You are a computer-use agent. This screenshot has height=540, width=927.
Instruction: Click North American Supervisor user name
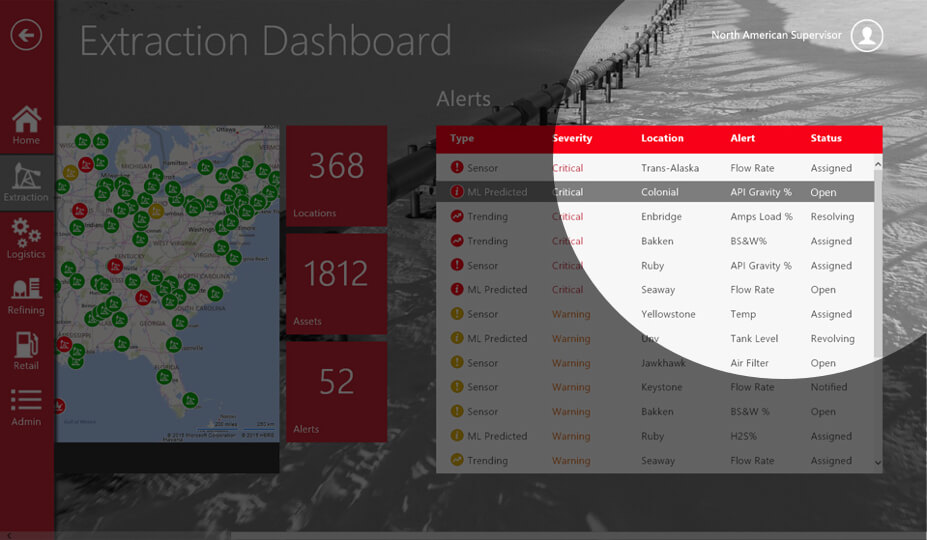[x=776, y=36]
